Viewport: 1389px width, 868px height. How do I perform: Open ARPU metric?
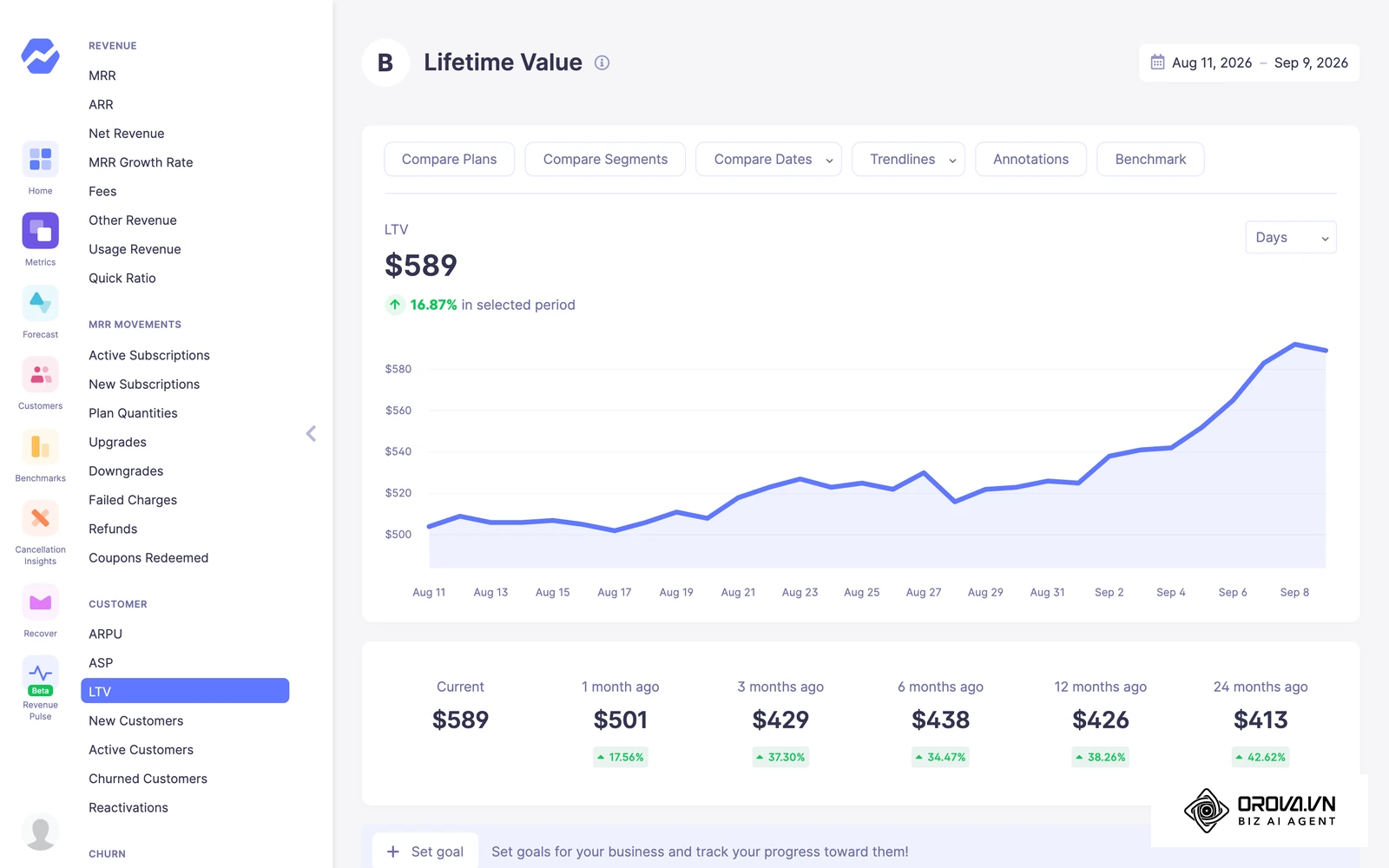(105, 634)
